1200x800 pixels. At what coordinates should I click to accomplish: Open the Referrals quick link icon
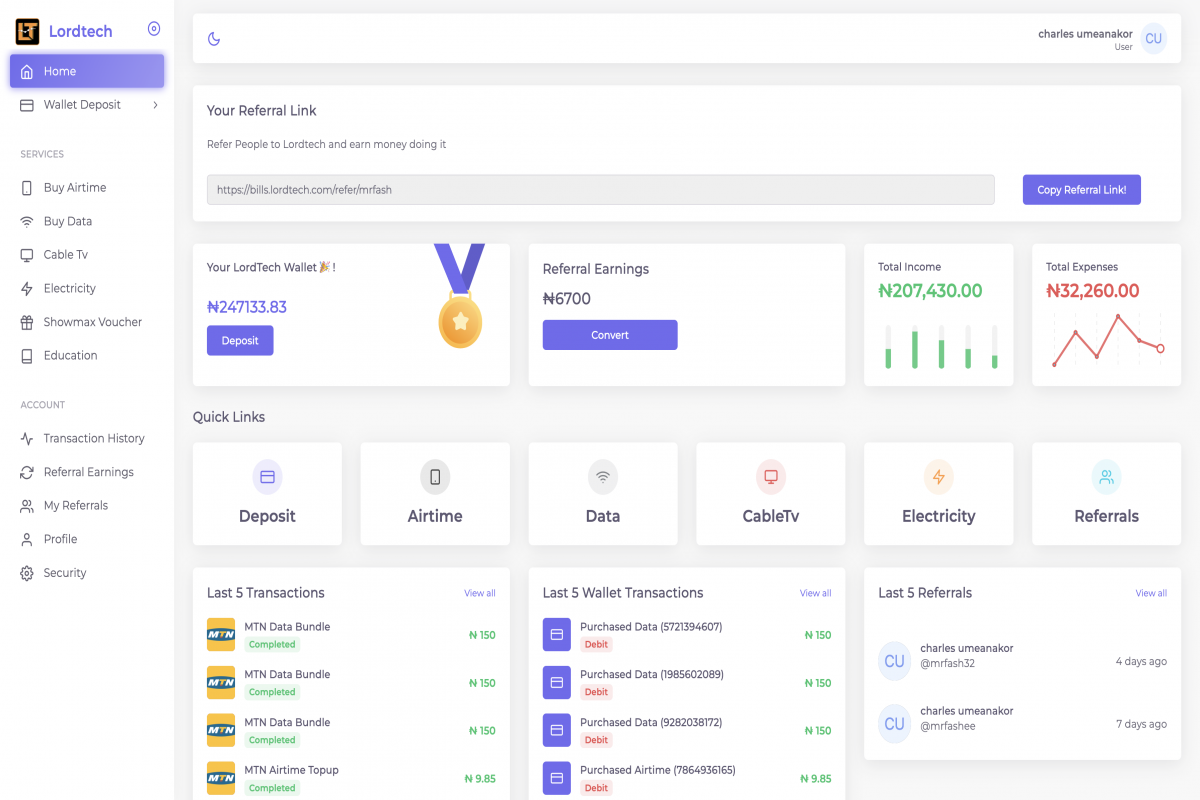click(1106, 477)
